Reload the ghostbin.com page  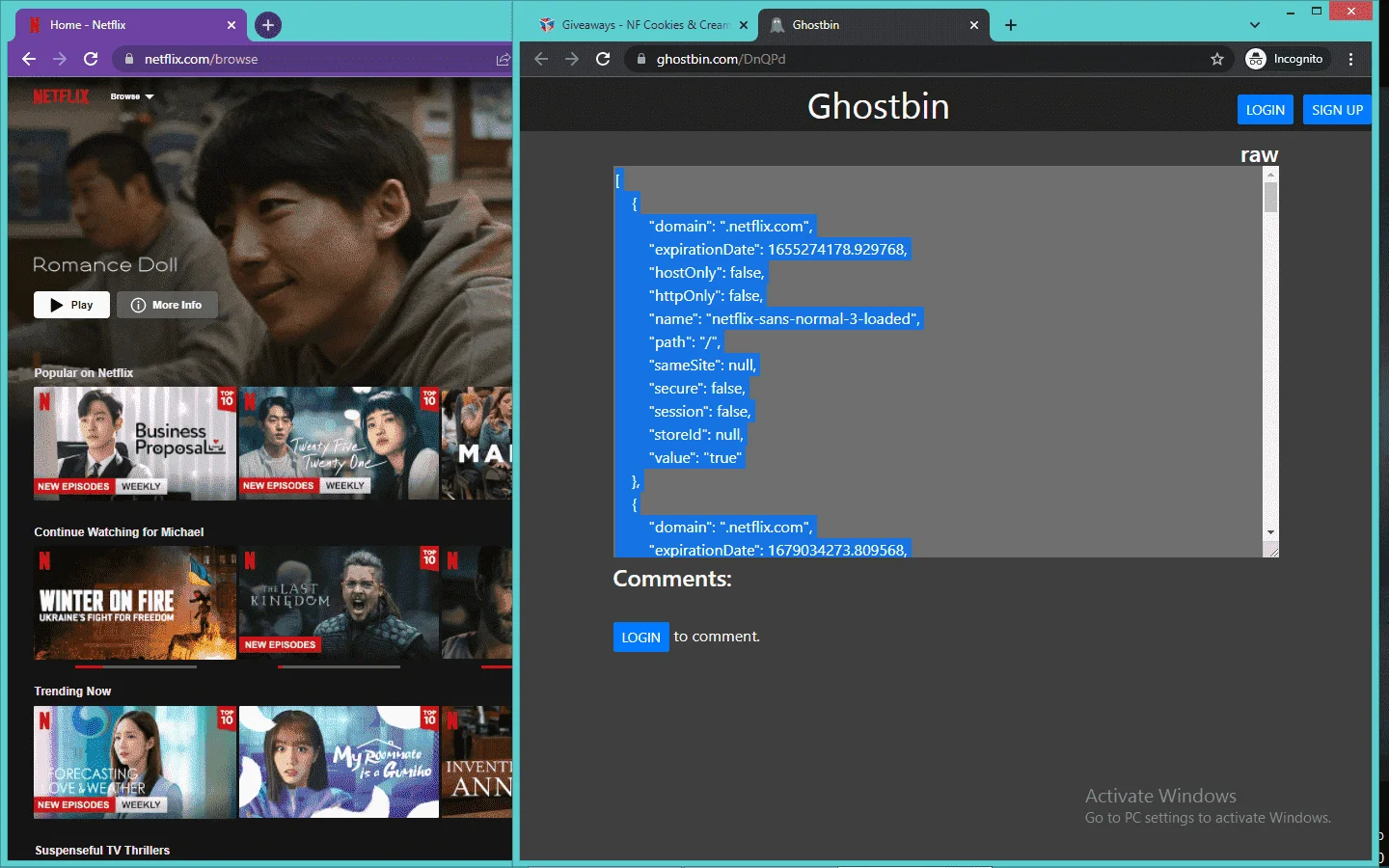[x=603, y=59]
